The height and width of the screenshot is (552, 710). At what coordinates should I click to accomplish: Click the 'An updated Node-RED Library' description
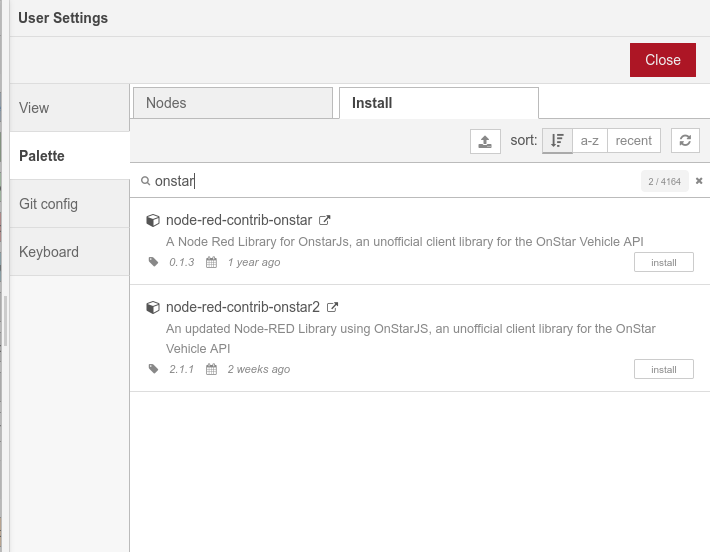tap(411, 338)
